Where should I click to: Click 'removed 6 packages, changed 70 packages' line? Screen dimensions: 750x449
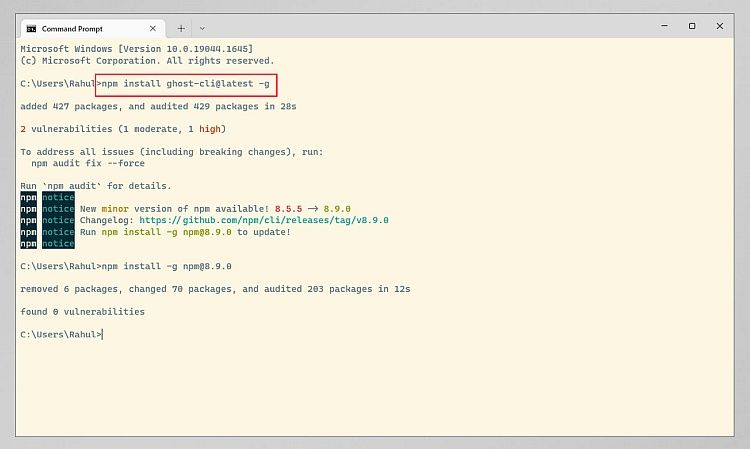click(215, 289)
